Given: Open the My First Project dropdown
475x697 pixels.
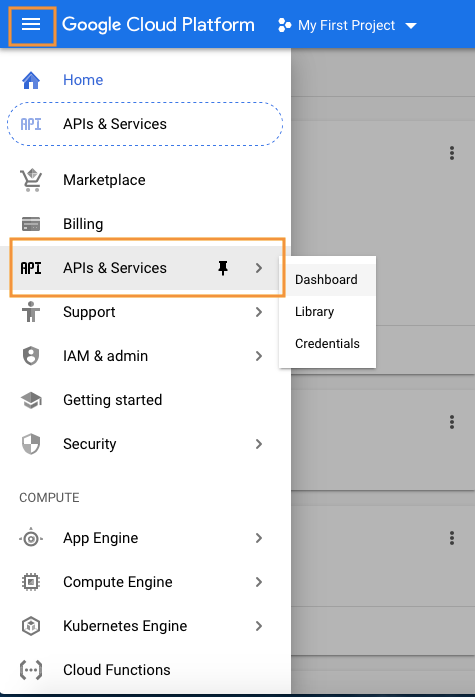Looking at the screenshot, I should (347, 25).
